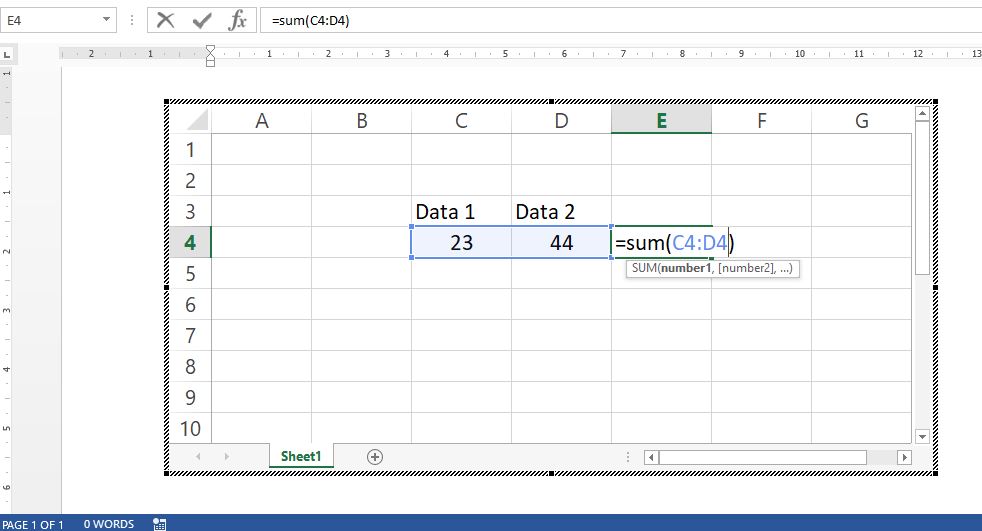This screenshot has width=982, height=531.
Task: Select row 8 header
Action: click(x=190, y=366)
